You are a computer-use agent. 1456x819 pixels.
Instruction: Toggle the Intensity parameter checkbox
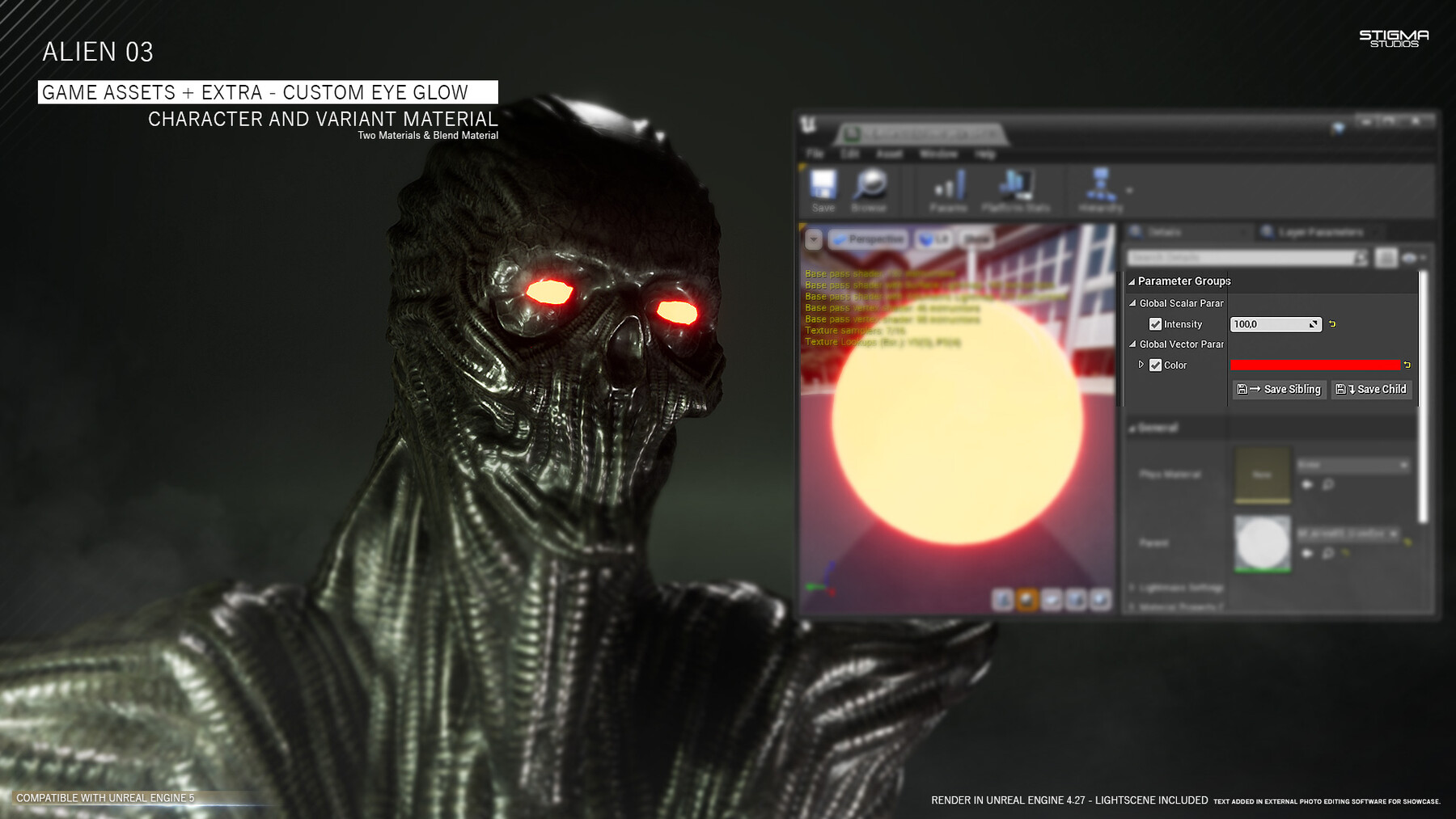1157,324
